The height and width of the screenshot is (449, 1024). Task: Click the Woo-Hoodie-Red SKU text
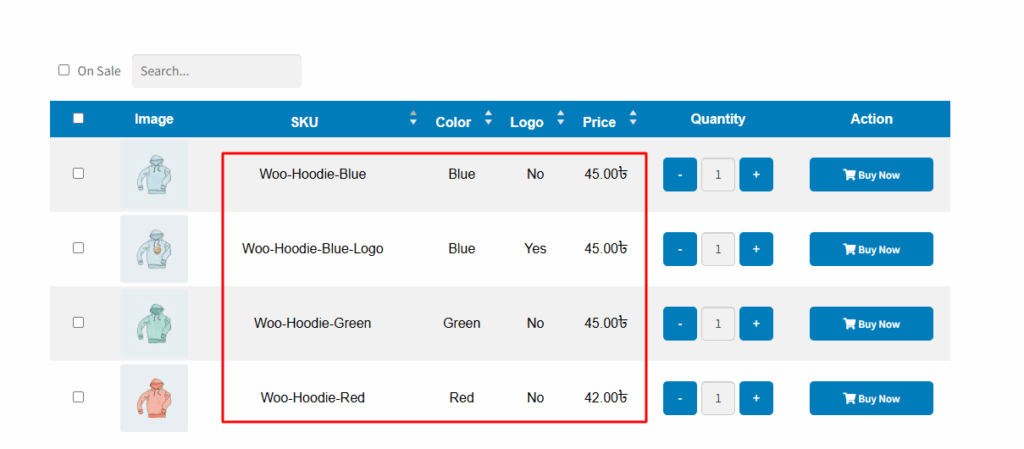click(313, 397)
